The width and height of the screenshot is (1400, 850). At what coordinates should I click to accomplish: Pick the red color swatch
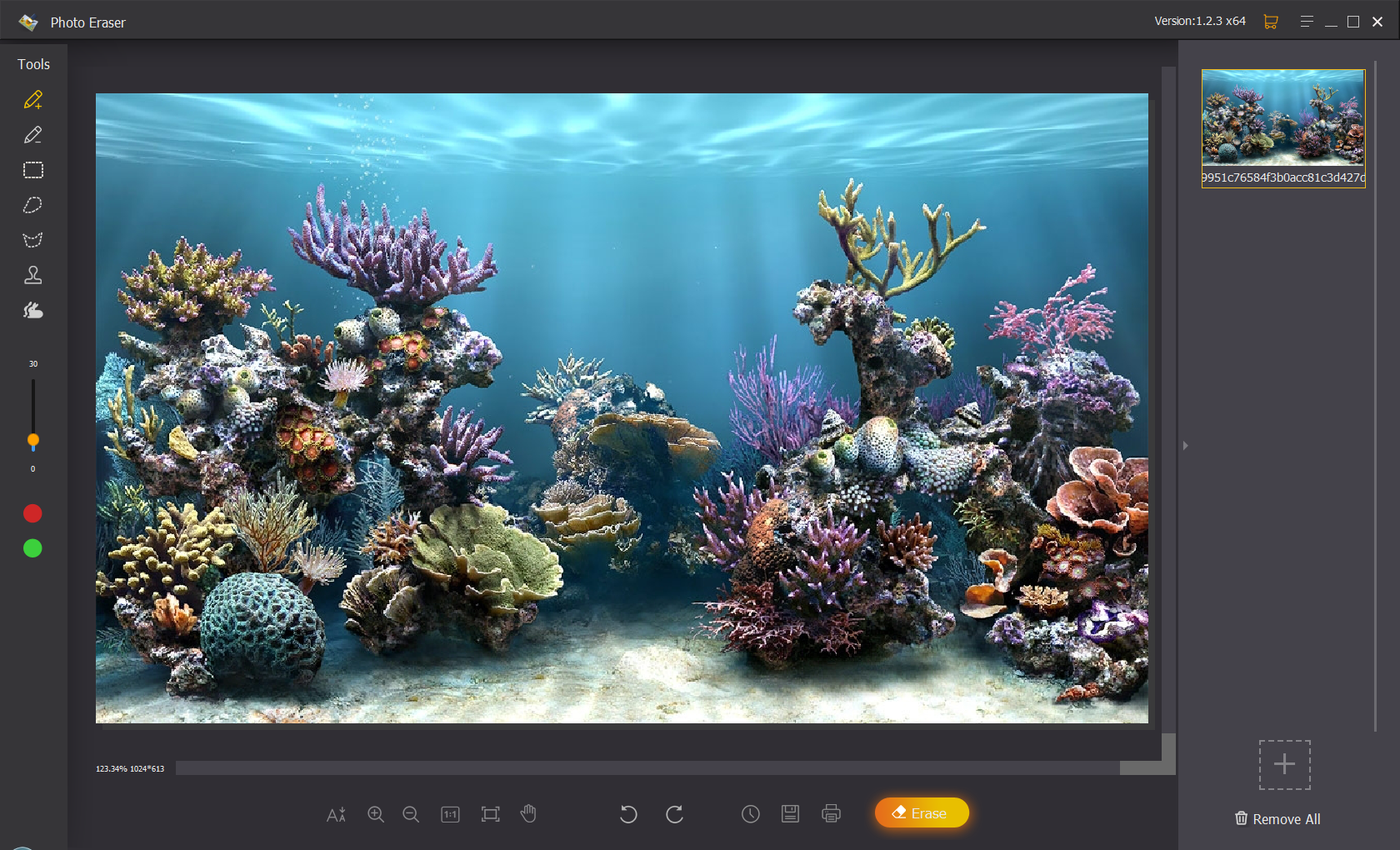pyautogui.click(x=32, y=513)
